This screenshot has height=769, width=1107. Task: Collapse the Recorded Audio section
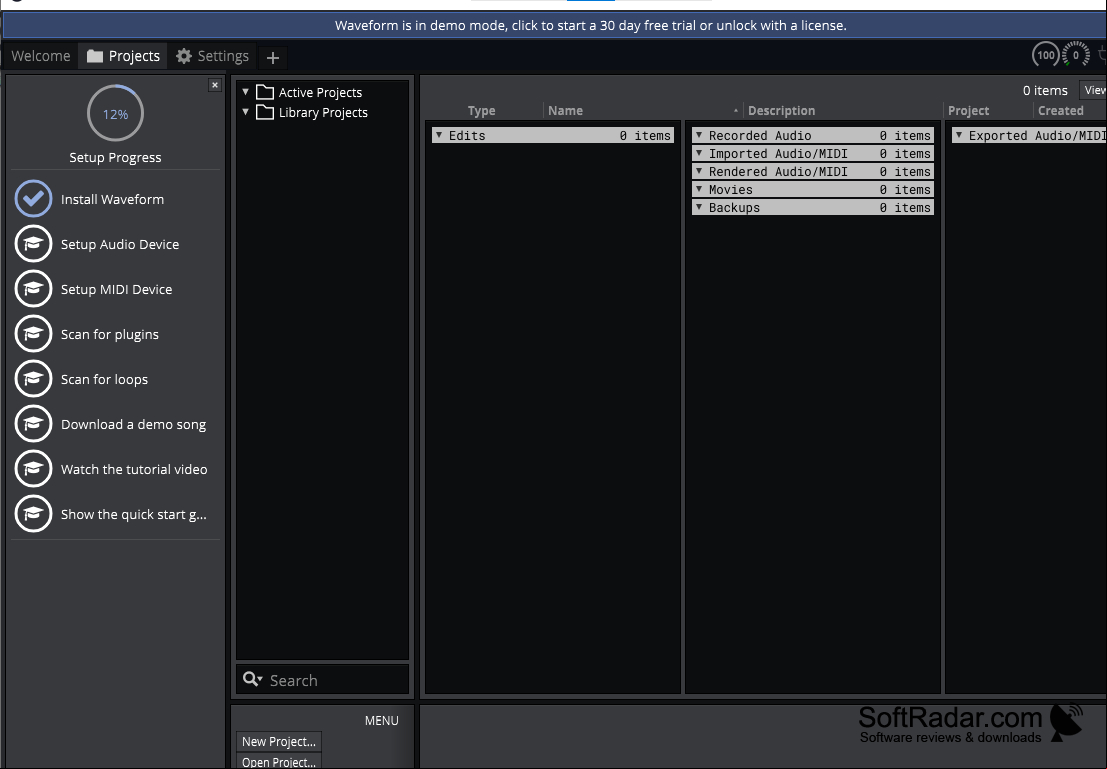click(699, 135)
